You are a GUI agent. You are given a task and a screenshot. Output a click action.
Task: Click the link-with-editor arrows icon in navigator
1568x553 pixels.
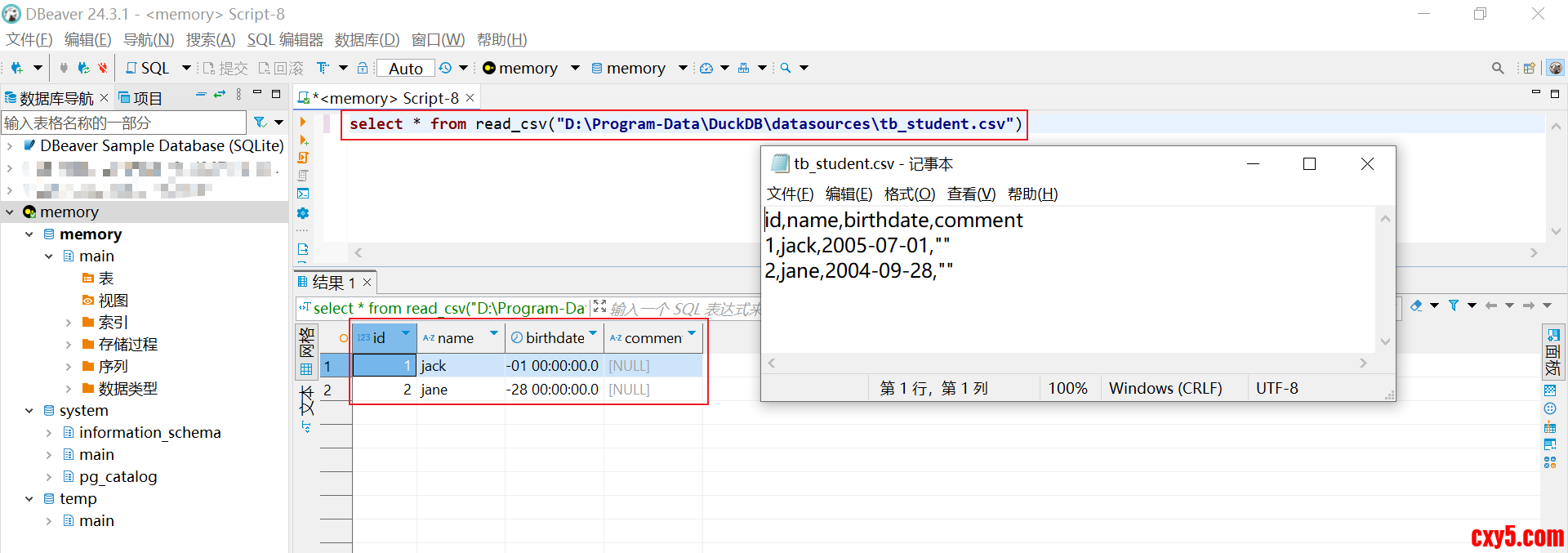point(219,95)
